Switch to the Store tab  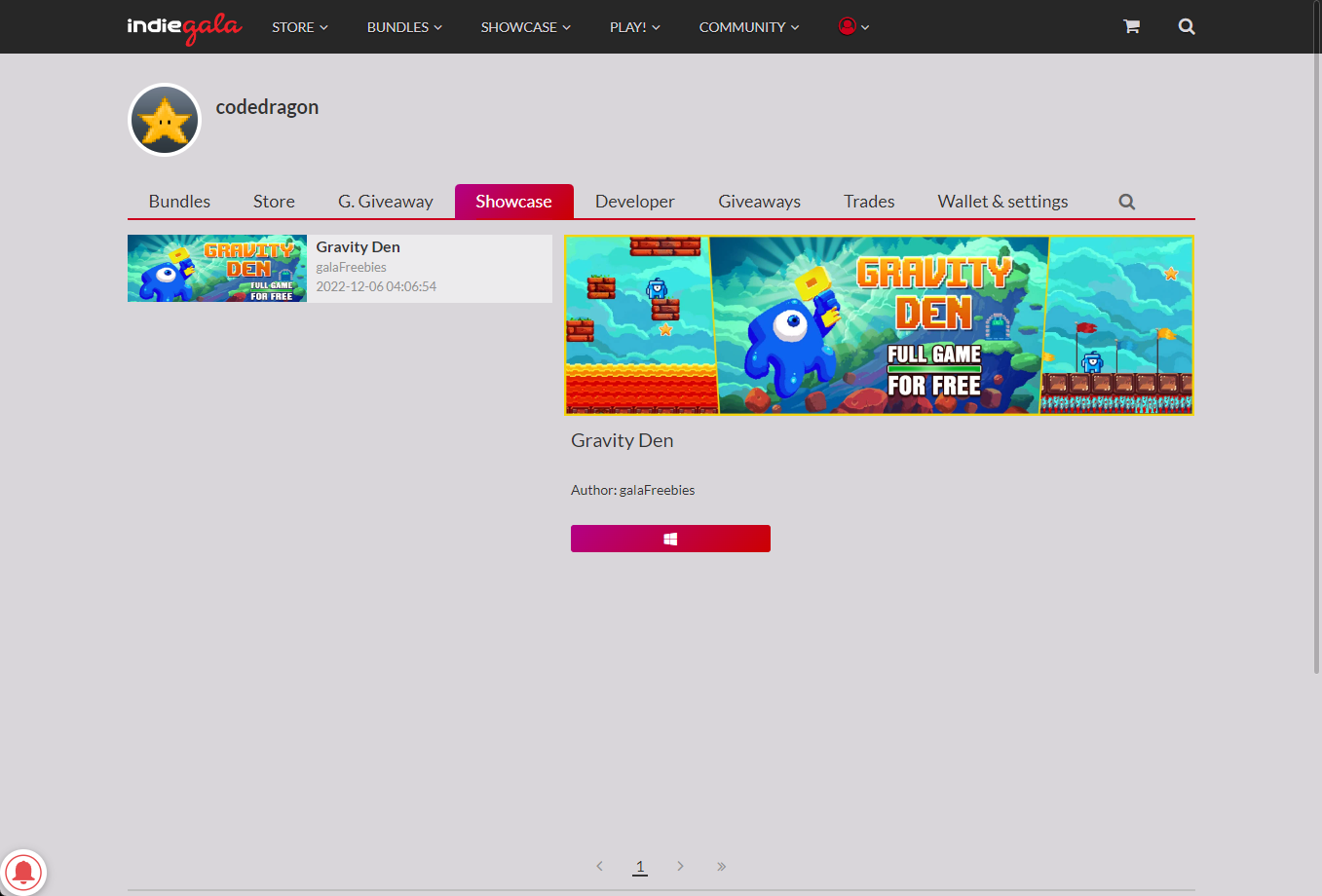pos(274,202)
